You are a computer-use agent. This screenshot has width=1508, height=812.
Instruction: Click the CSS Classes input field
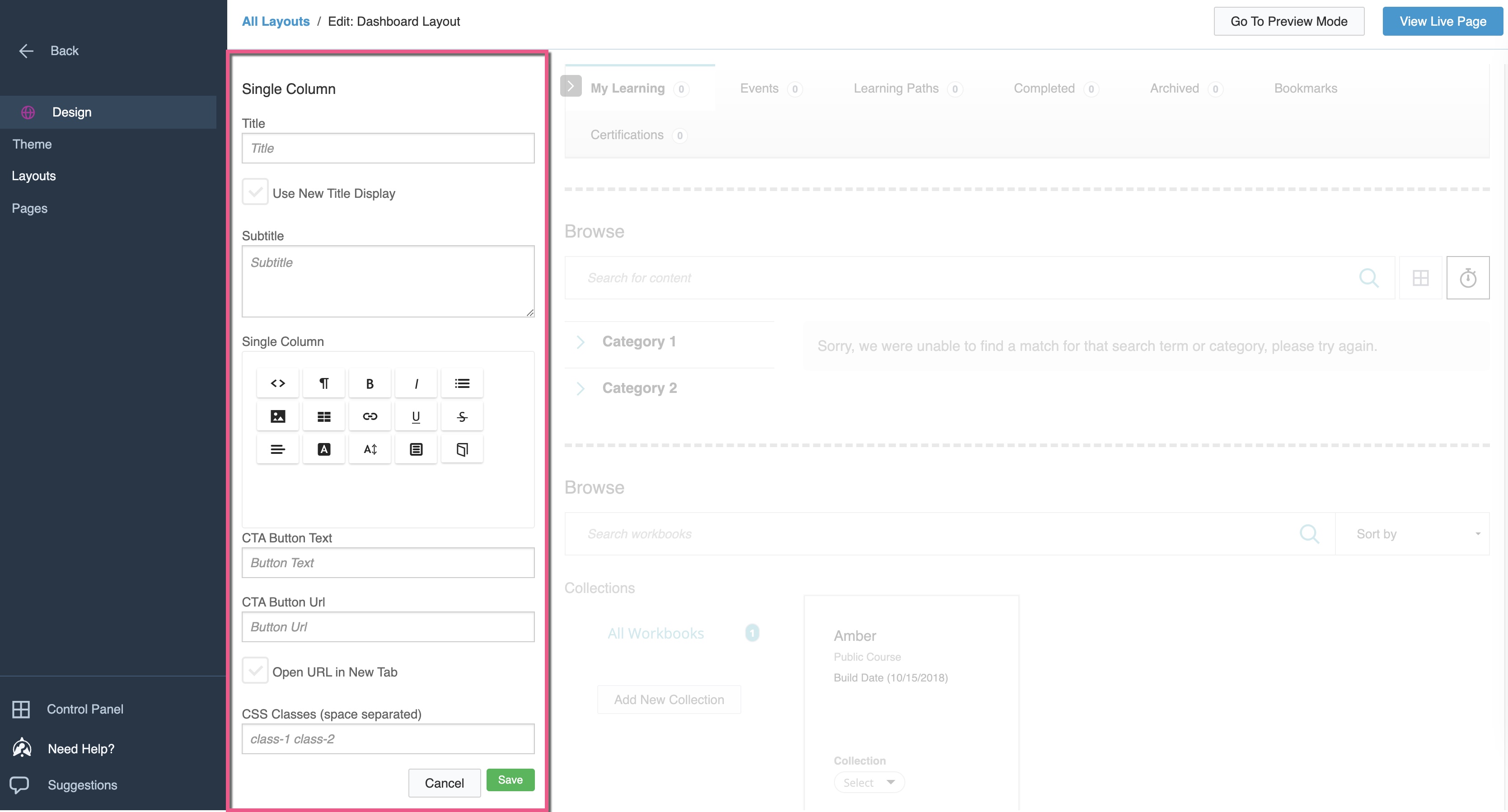(388, 739)
